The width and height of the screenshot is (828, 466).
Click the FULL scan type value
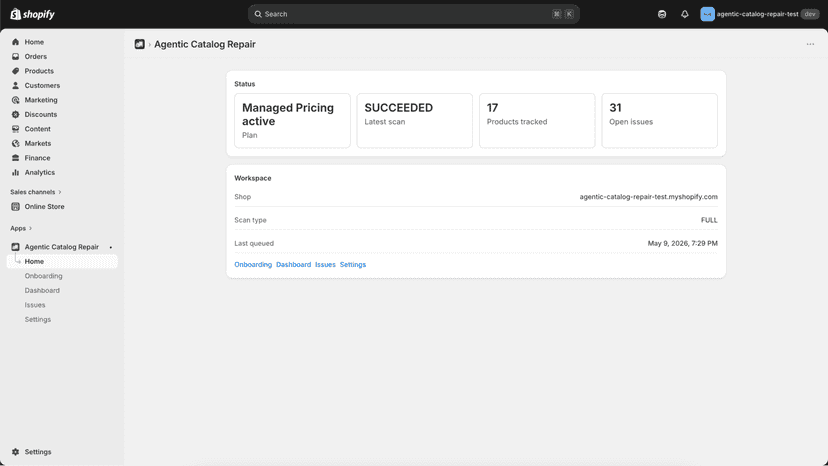[709, 220]
